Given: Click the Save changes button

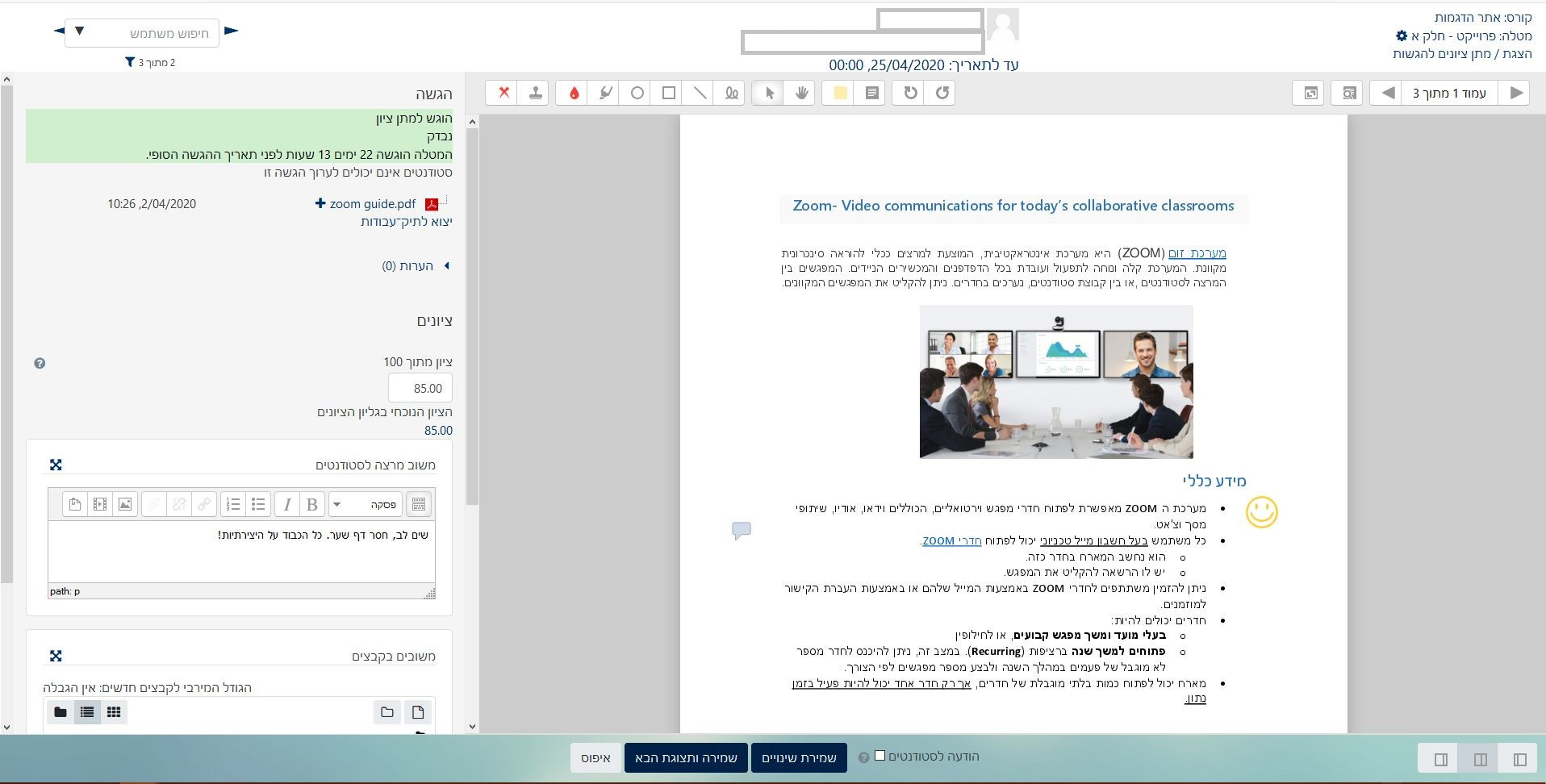Looking at the screenshot, I should [799, 758].
